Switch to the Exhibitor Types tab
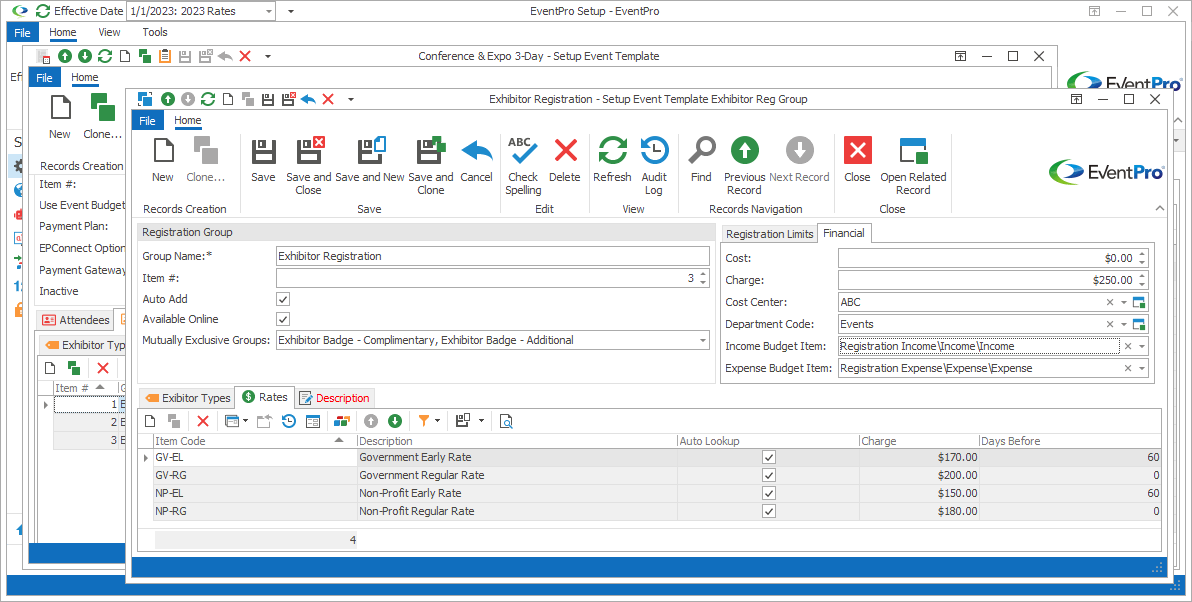The height and width of the screenshot is (602, 1192). (x=187, y=398)
